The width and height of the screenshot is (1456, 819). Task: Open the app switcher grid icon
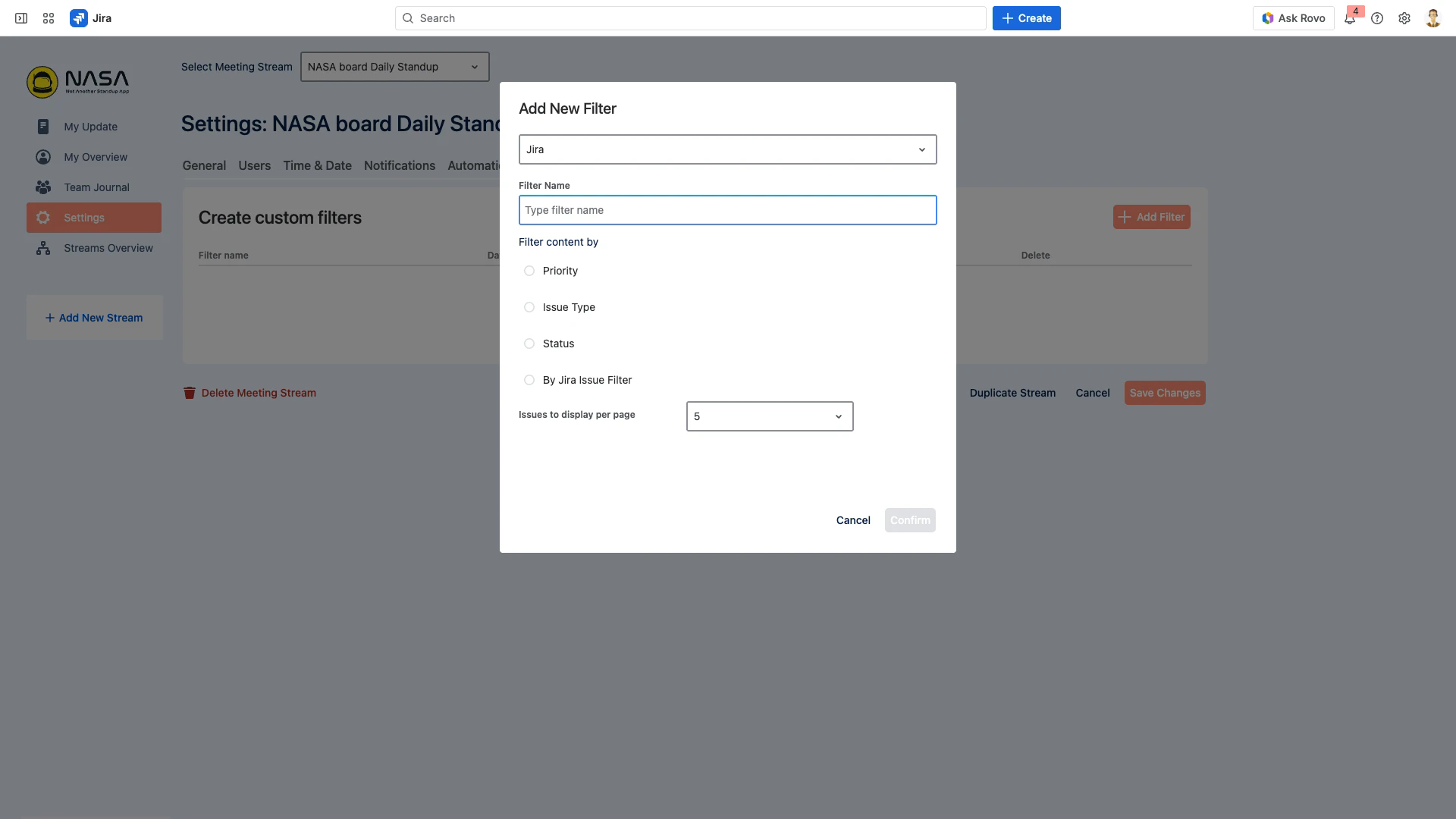point(48,17)
